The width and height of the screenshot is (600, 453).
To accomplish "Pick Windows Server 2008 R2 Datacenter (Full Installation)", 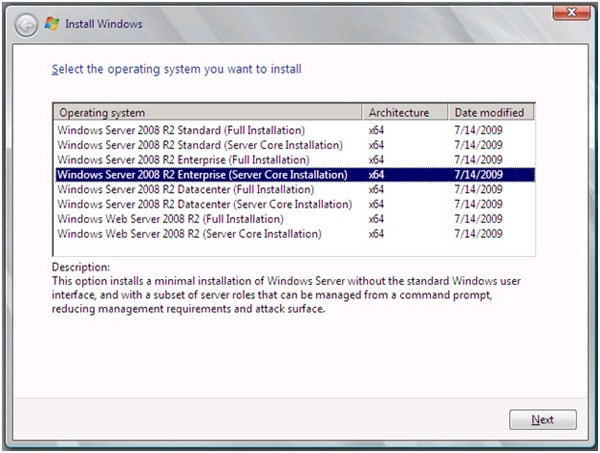I will (x=295, y=189).
